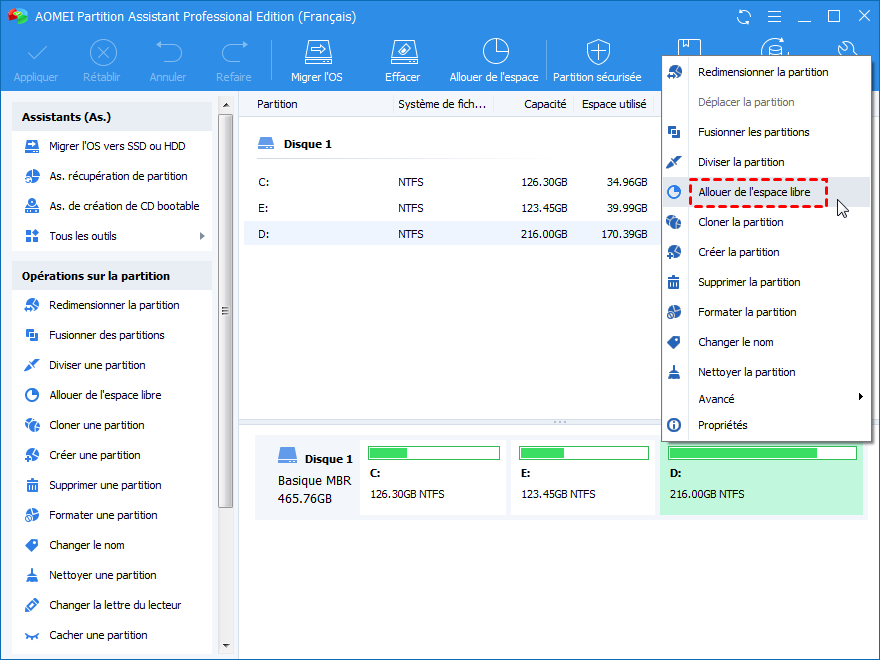
Task: Click the Refaire redo arrow
Action: coord(234,52)
